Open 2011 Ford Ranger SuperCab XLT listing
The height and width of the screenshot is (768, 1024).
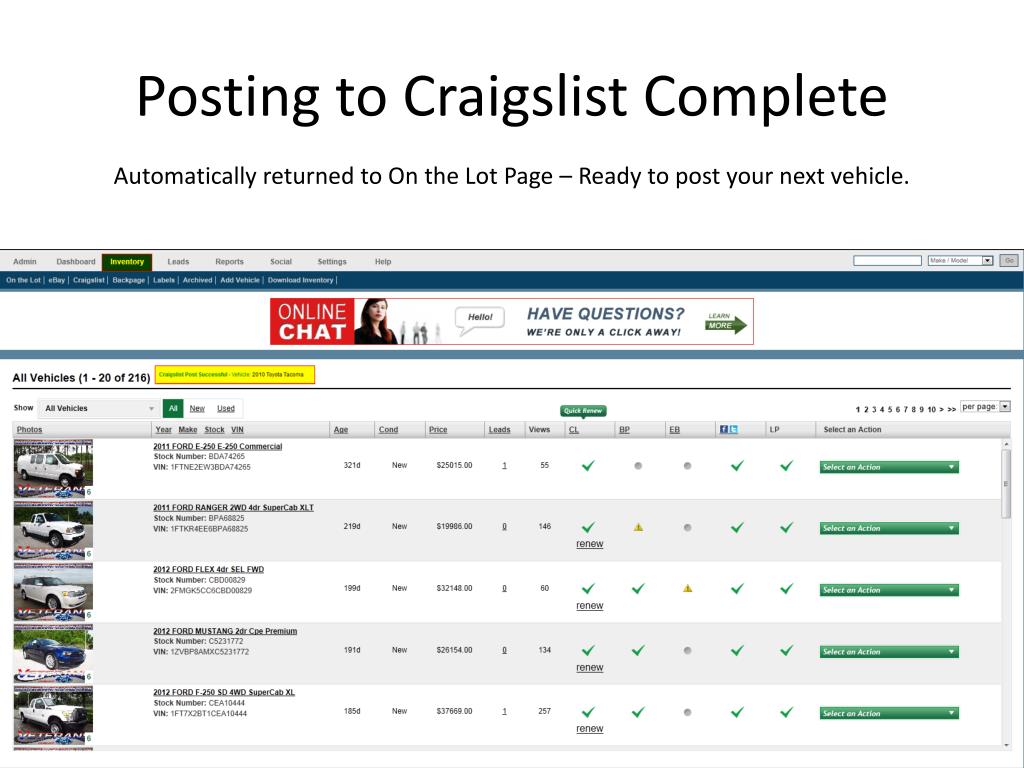[233, 507]
